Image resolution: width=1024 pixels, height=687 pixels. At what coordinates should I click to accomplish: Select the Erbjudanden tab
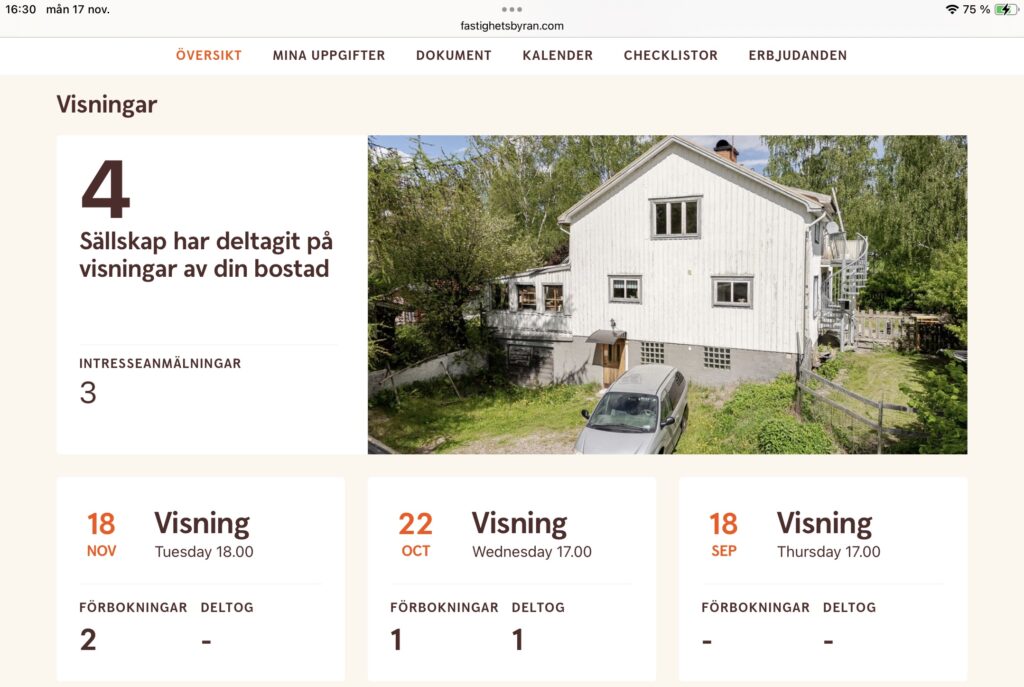(x=798, y=56)
